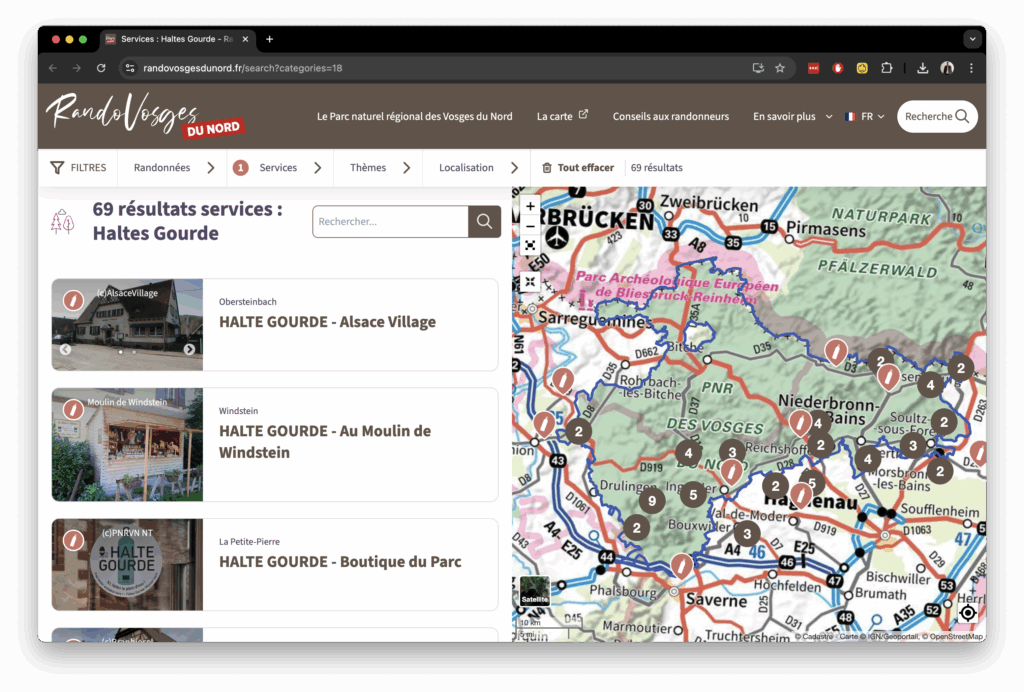Click the Boutique du Parc Halte Gourde thumbnail
The image size is (1024, 692).
127,565
